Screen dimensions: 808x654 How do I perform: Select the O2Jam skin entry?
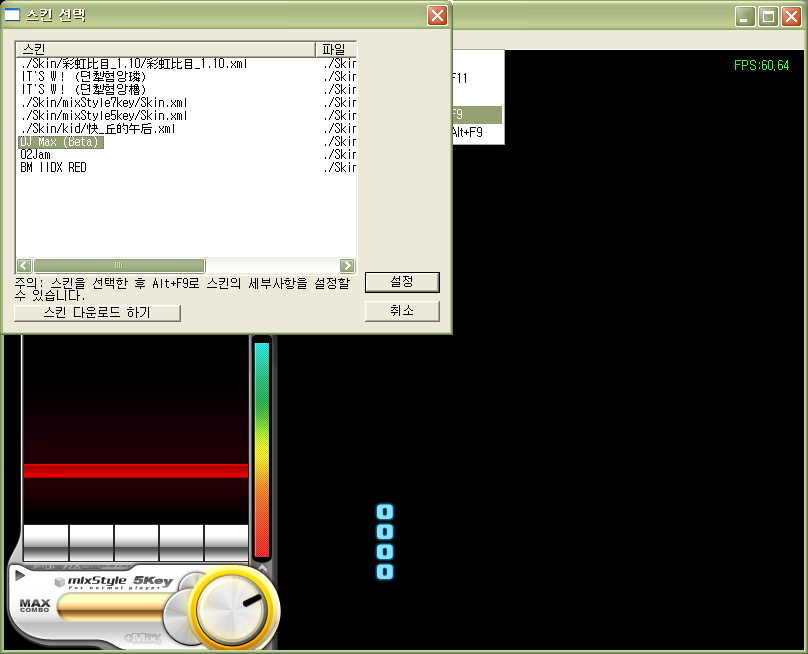point(36,155)
